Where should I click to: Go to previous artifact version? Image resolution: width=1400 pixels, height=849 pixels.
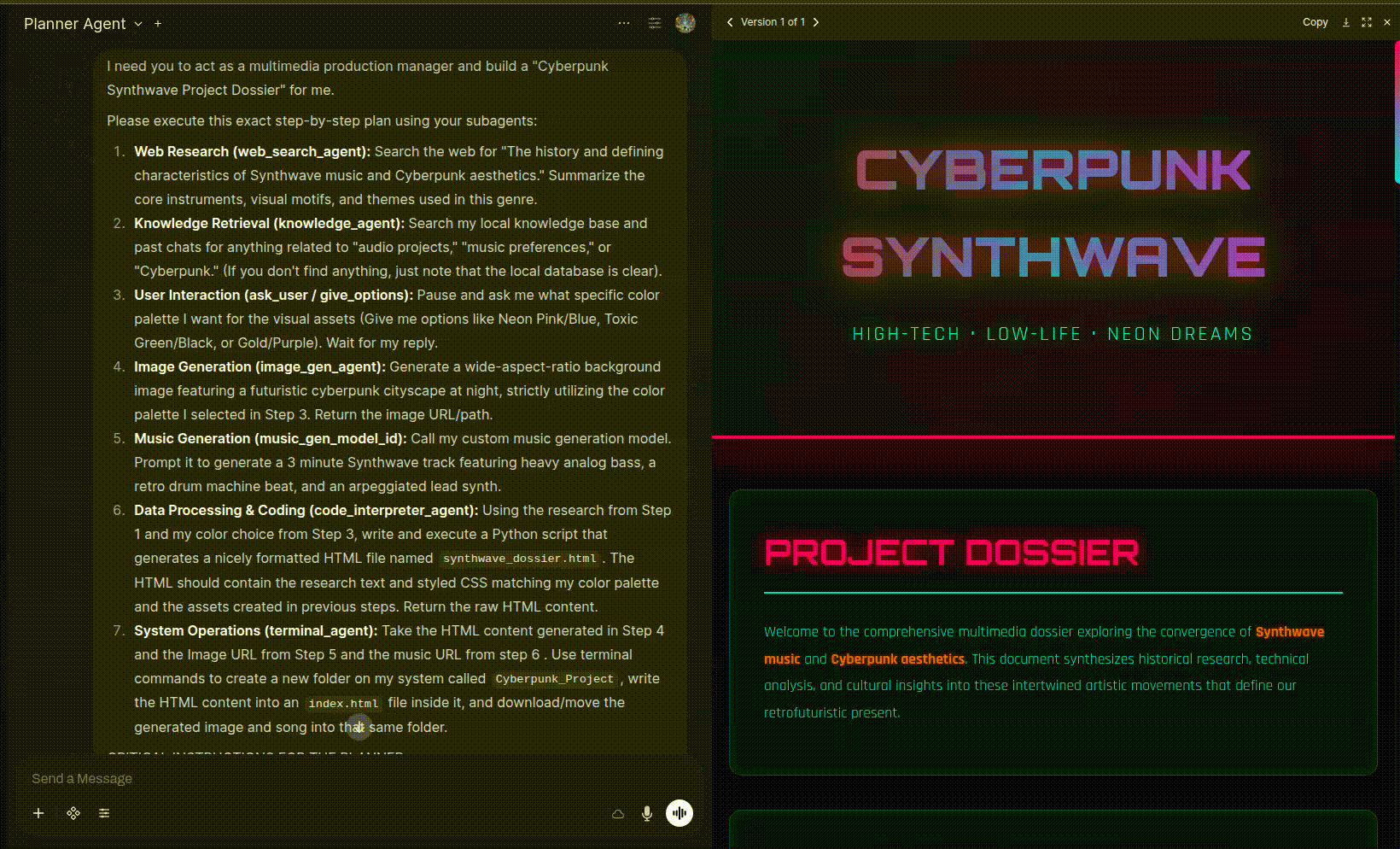click(730, 22)
